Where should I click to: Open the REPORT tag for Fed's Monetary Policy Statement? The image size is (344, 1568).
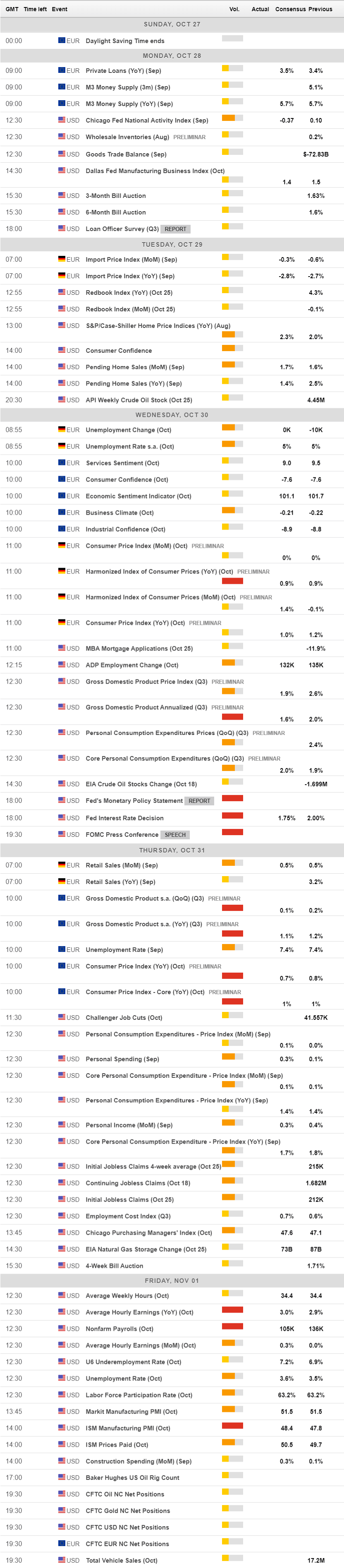(x=199, y=801)
